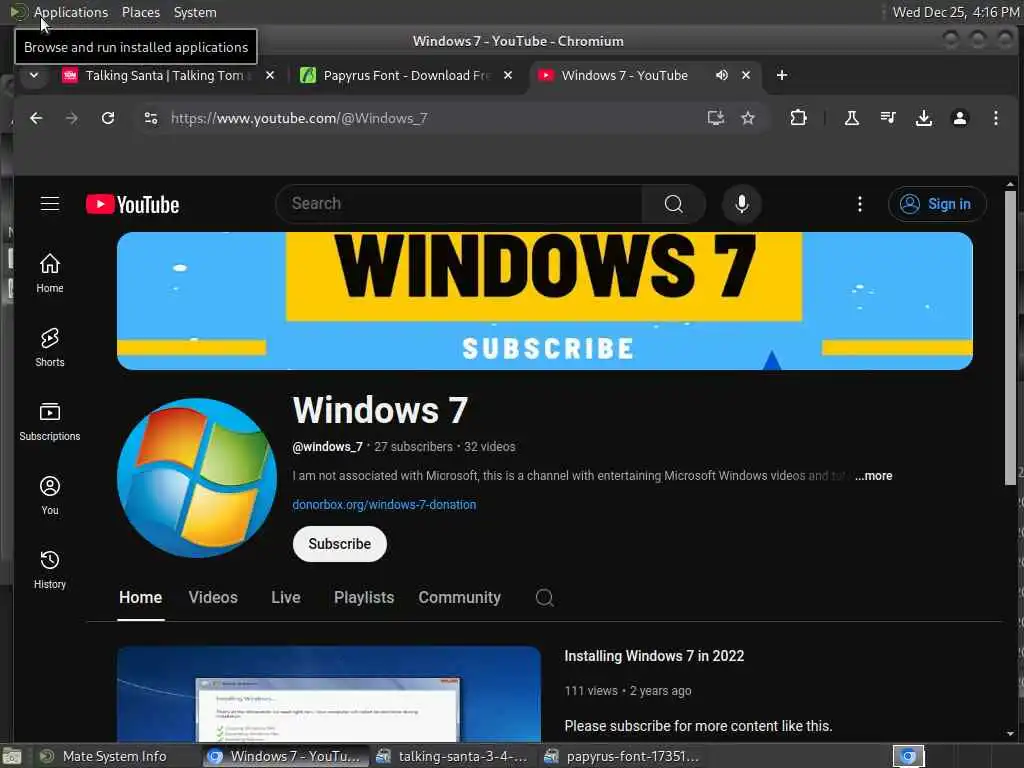The height and width of the screenshot is (768, 1024).
Task: Click the 32 videos count text
Action: [489, 447]
